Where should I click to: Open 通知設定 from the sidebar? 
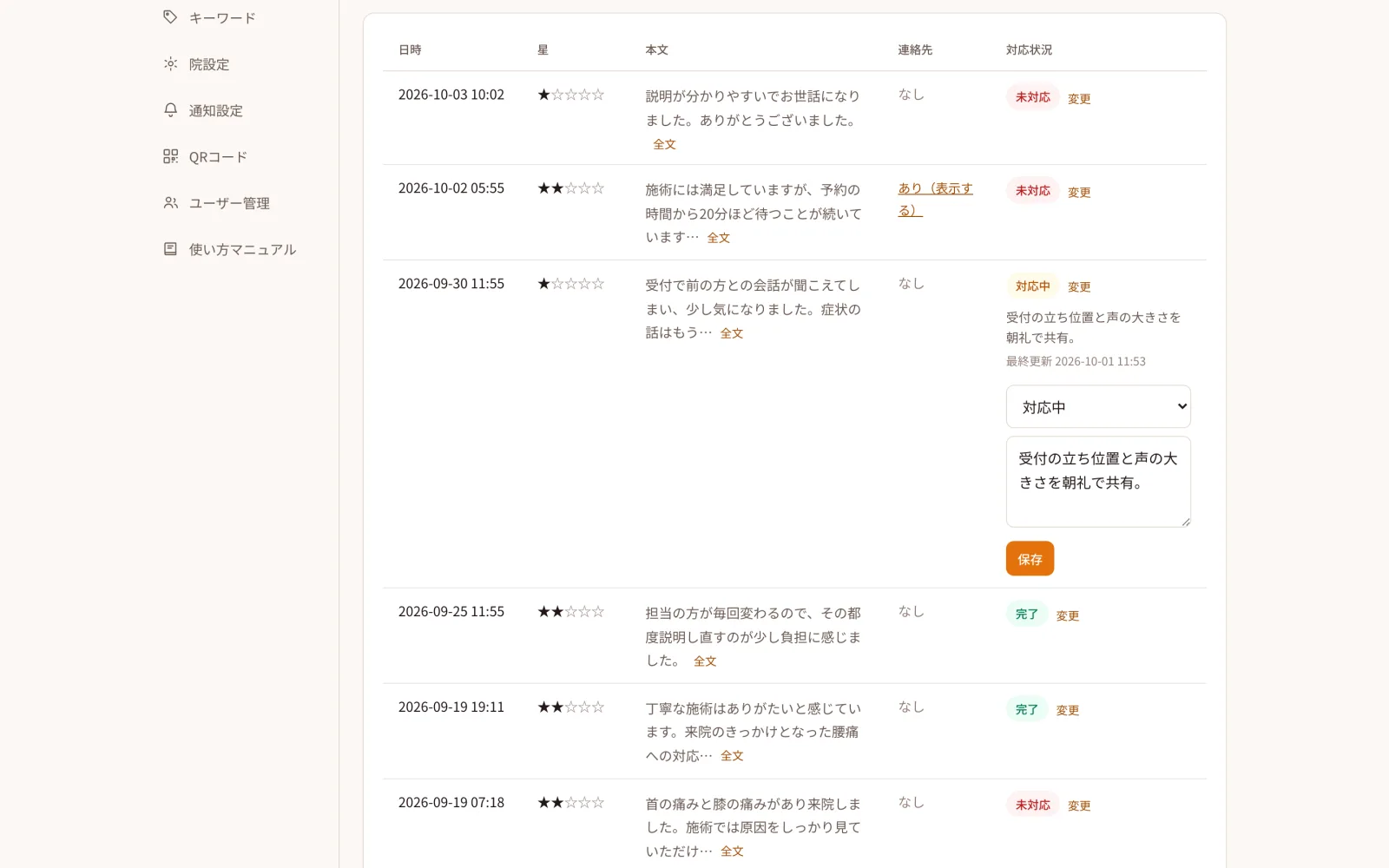point(216,110)
